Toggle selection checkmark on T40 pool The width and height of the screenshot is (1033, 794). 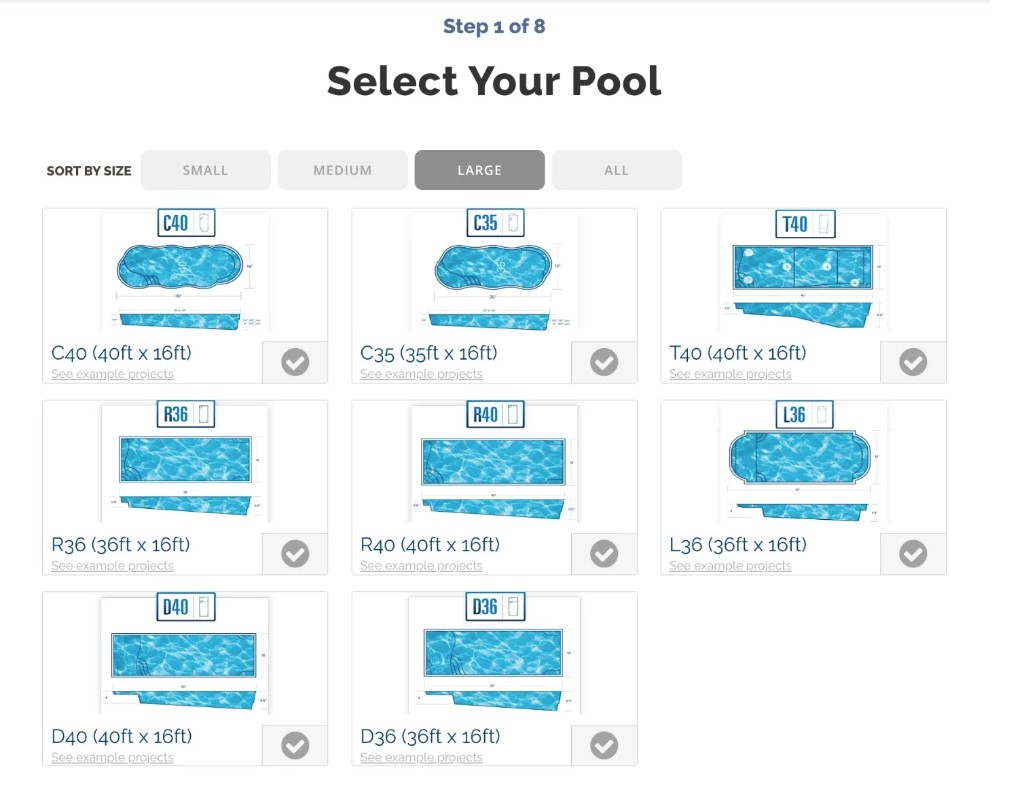coord(912,362)
